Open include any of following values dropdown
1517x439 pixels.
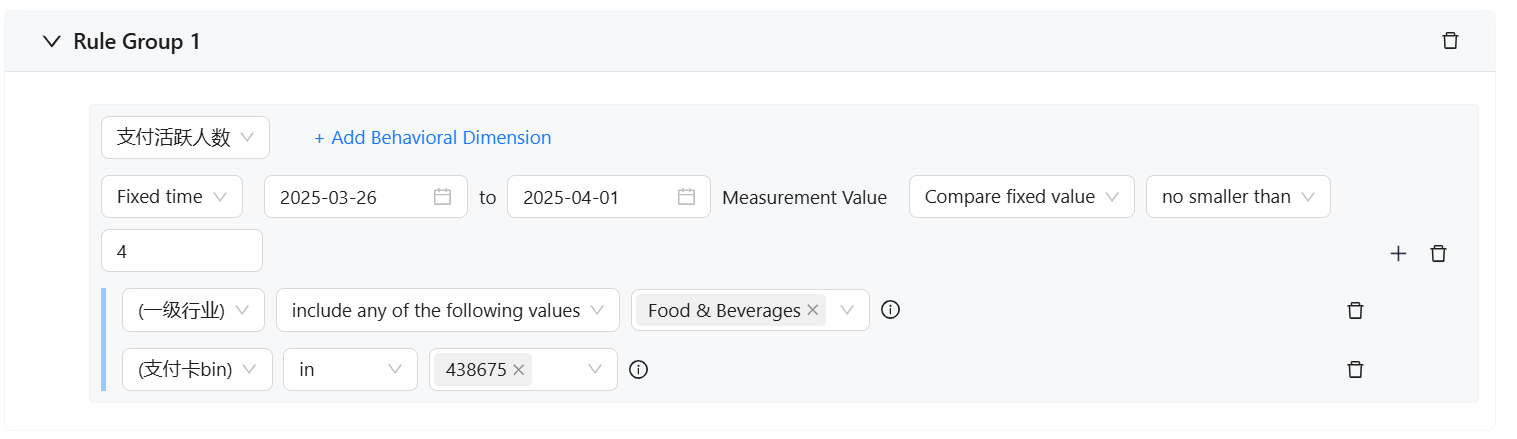coord(447,310)
